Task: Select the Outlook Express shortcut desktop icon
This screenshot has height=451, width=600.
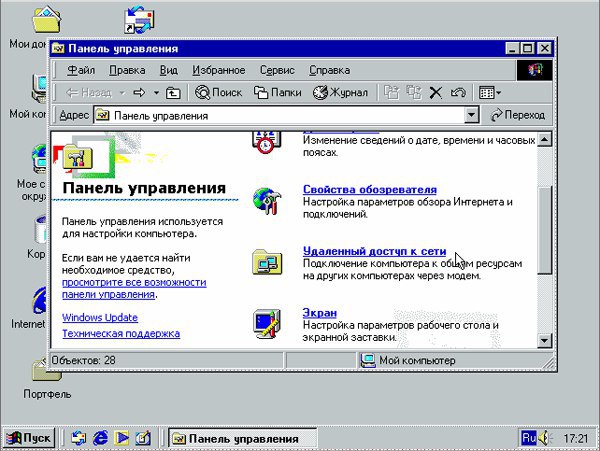Action: (x=139, y=20)
